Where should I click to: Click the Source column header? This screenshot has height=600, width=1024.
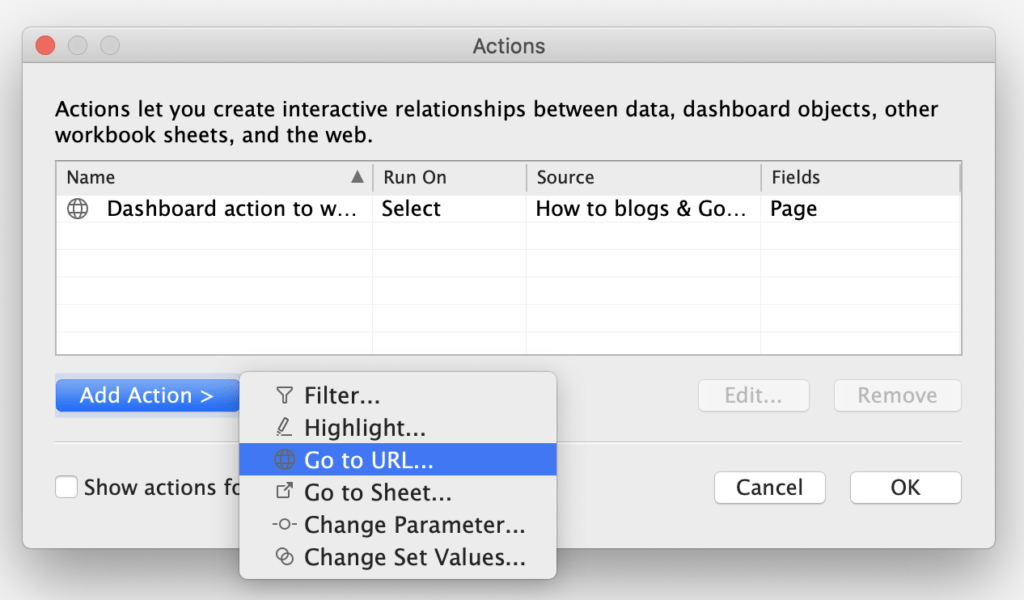click(643, 177)
